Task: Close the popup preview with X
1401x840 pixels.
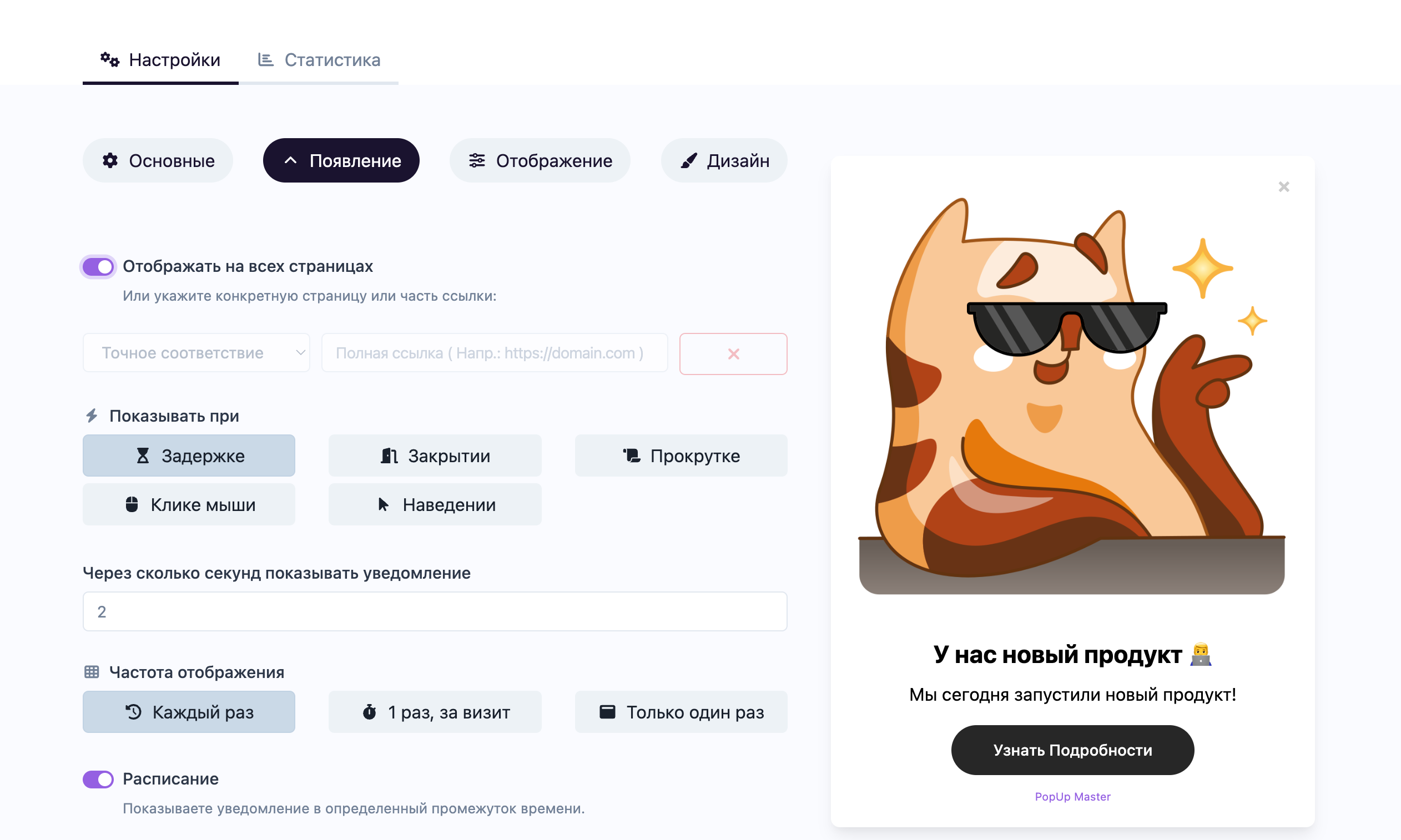Action: (x=1283, y=187)
